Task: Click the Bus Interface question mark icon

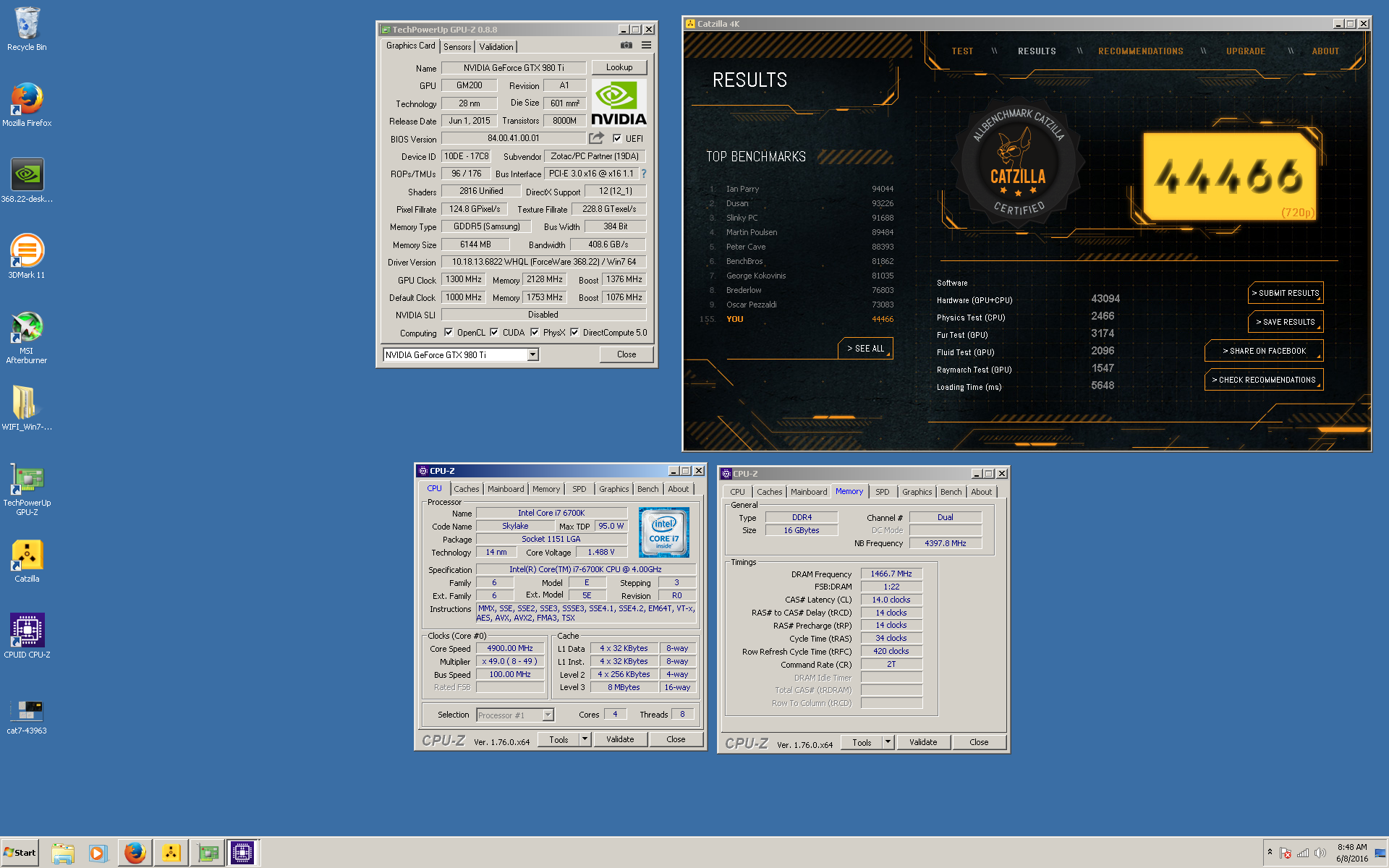Action: pyautogui.click(x=644, y=174)
